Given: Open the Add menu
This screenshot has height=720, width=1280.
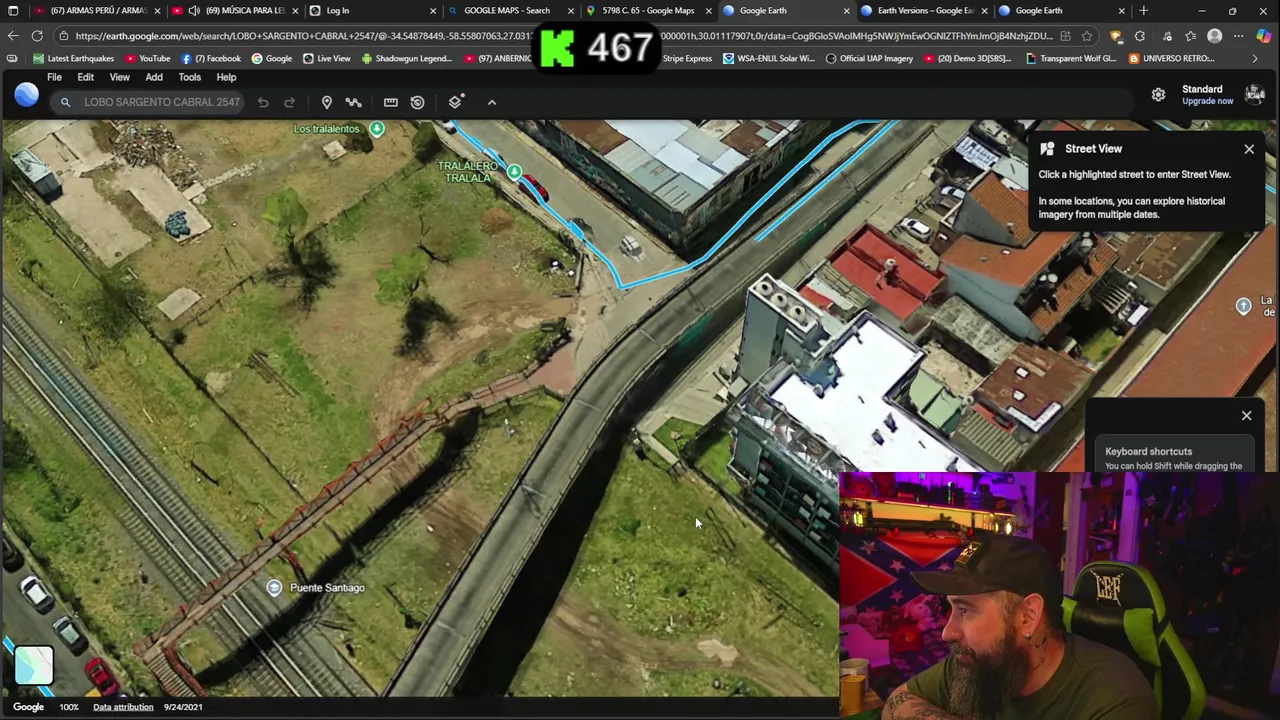Looking at the screenshot, I should point(154,77).
